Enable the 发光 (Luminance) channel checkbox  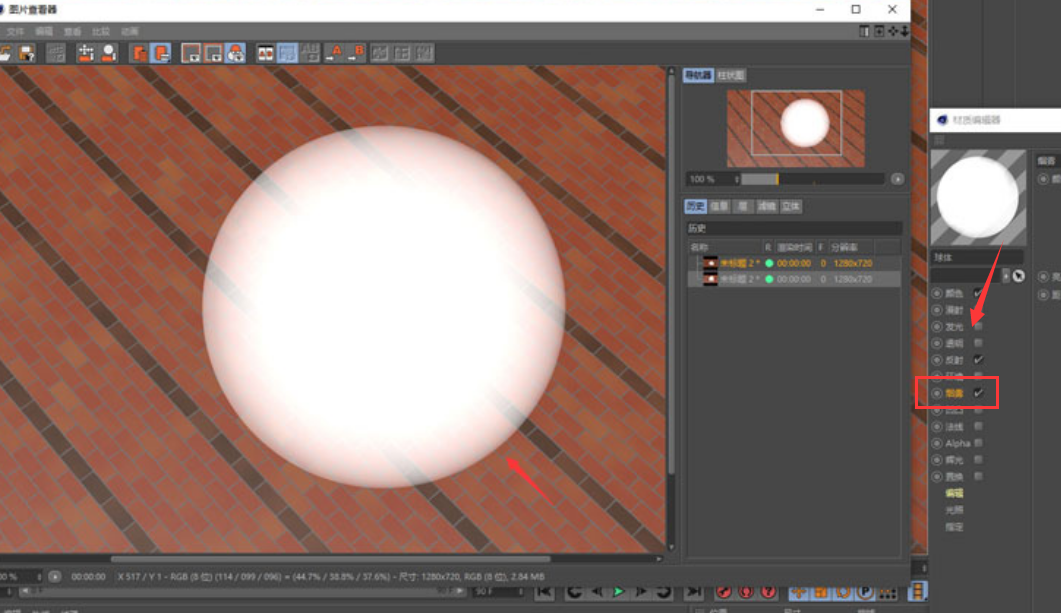(979, 327)
